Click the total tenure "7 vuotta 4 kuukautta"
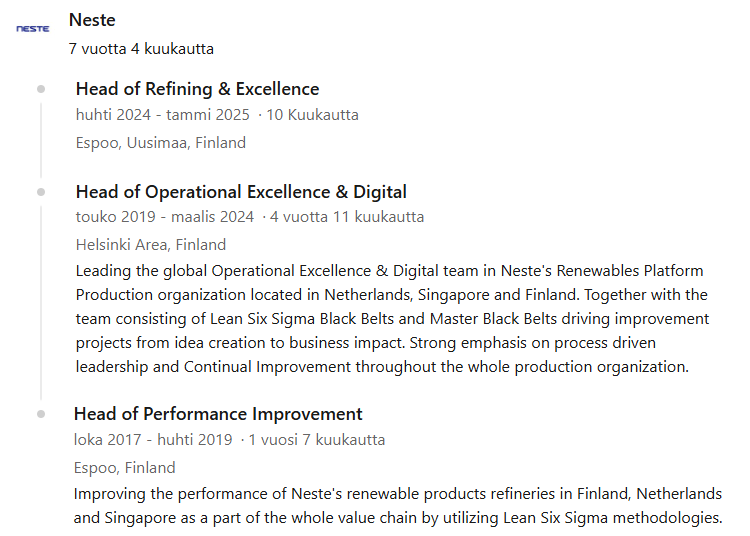 pyautogui.click(x=141, y=48)
